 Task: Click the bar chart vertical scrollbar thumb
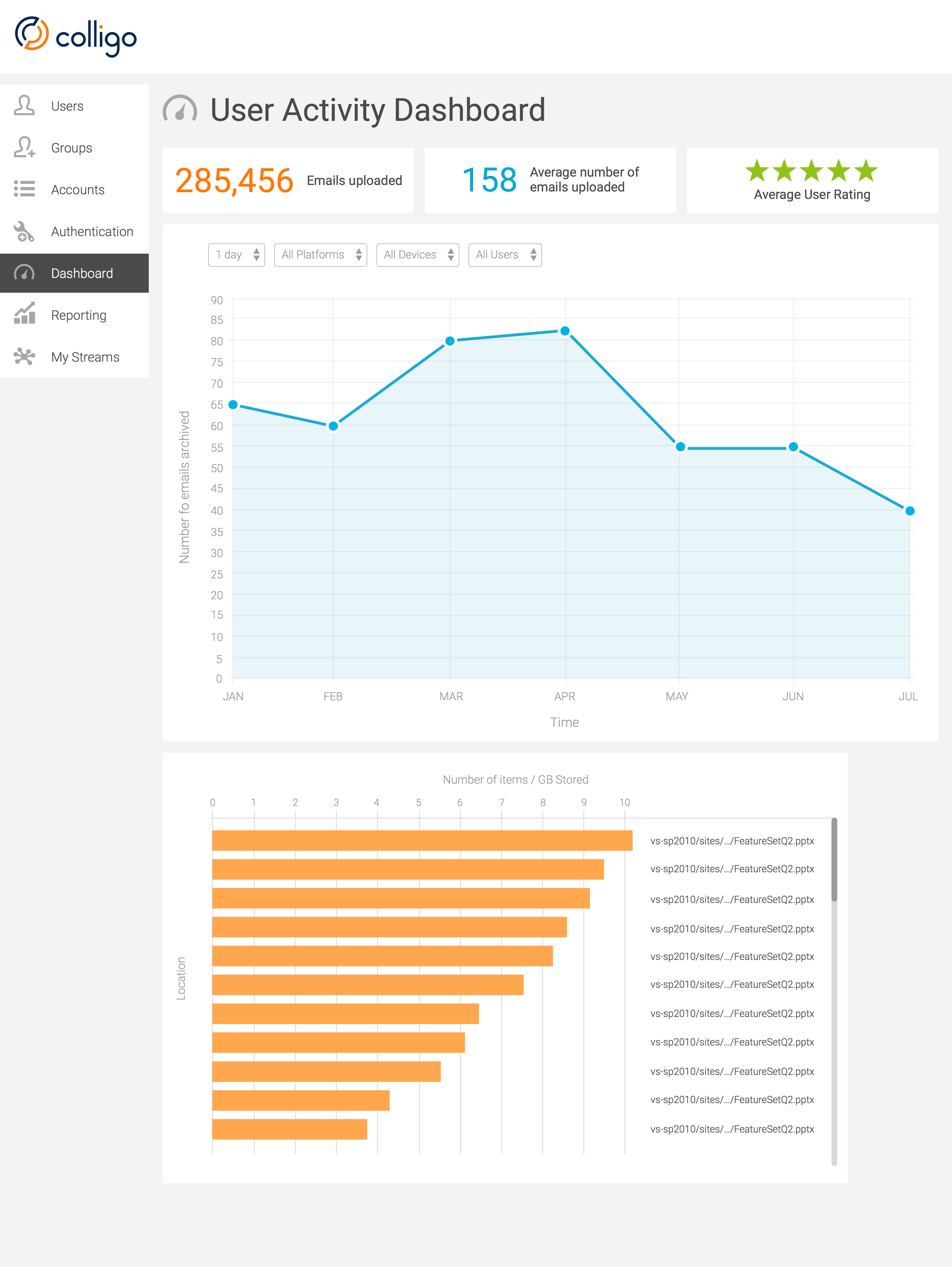[x=834, y=859]
